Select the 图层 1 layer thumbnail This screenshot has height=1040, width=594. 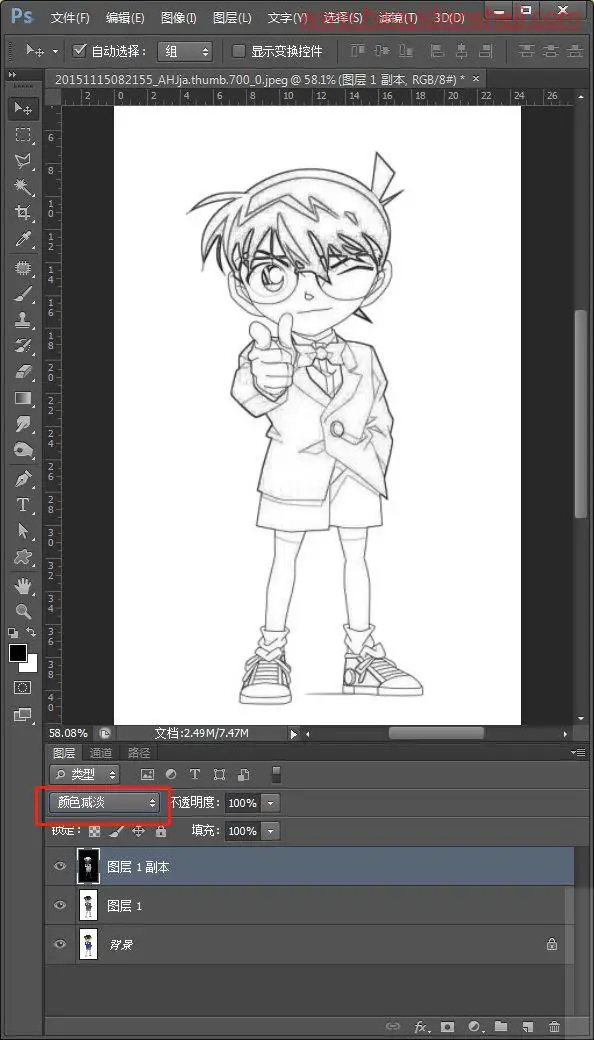click(88, 905)
